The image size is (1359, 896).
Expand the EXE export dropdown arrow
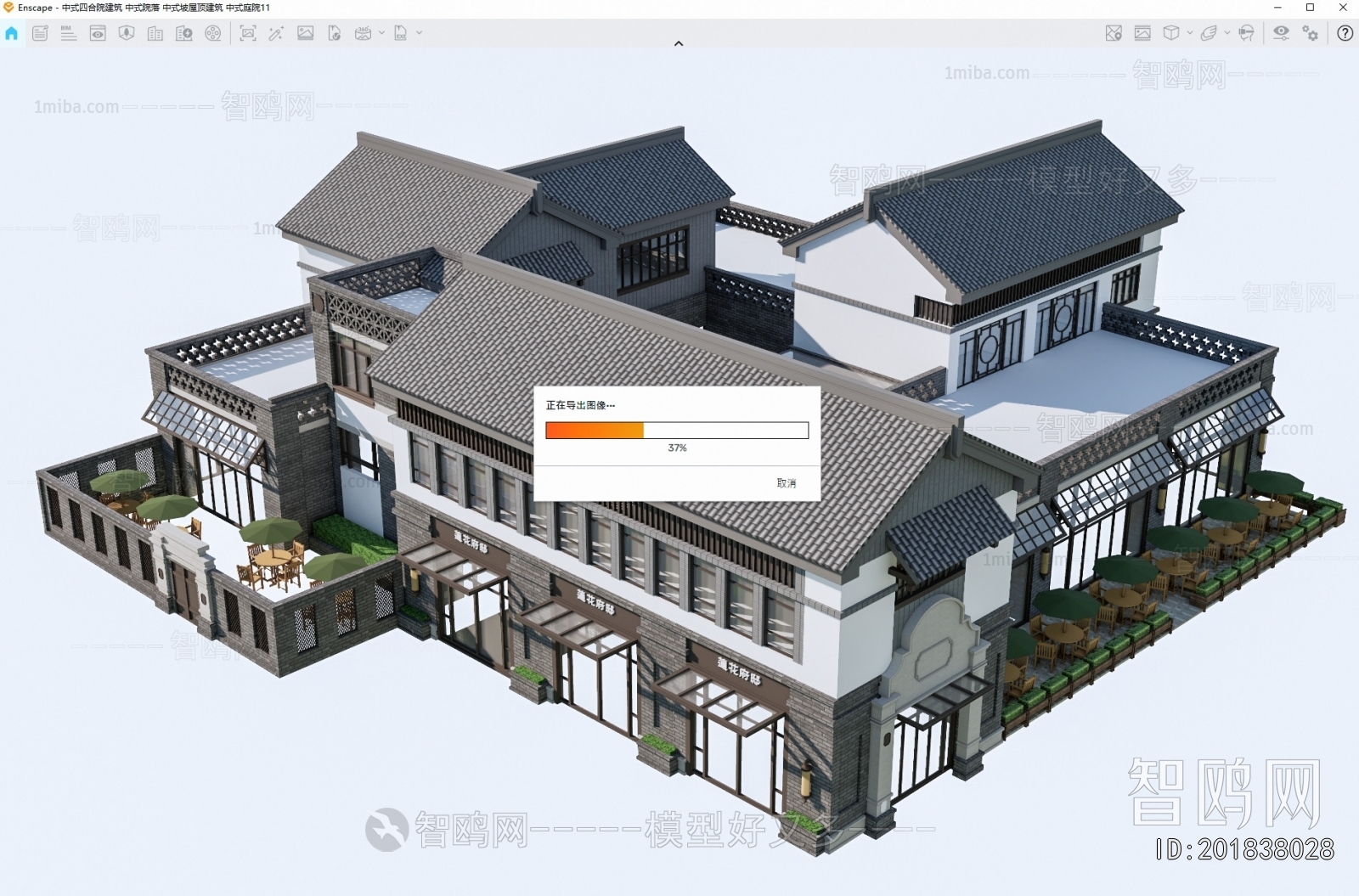point(418,34)
